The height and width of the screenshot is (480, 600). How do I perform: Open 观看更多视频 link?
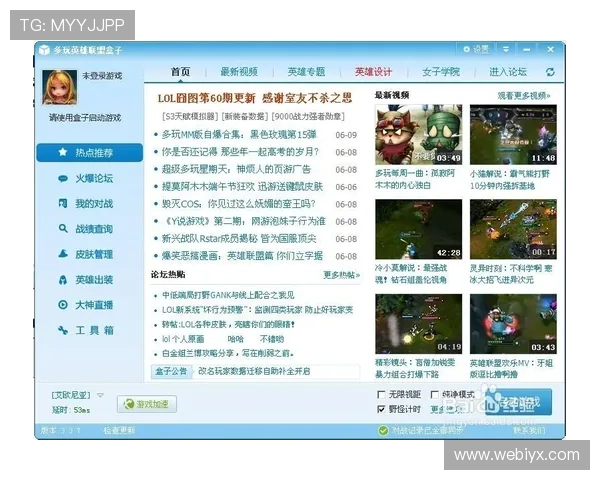click(524, 96)
